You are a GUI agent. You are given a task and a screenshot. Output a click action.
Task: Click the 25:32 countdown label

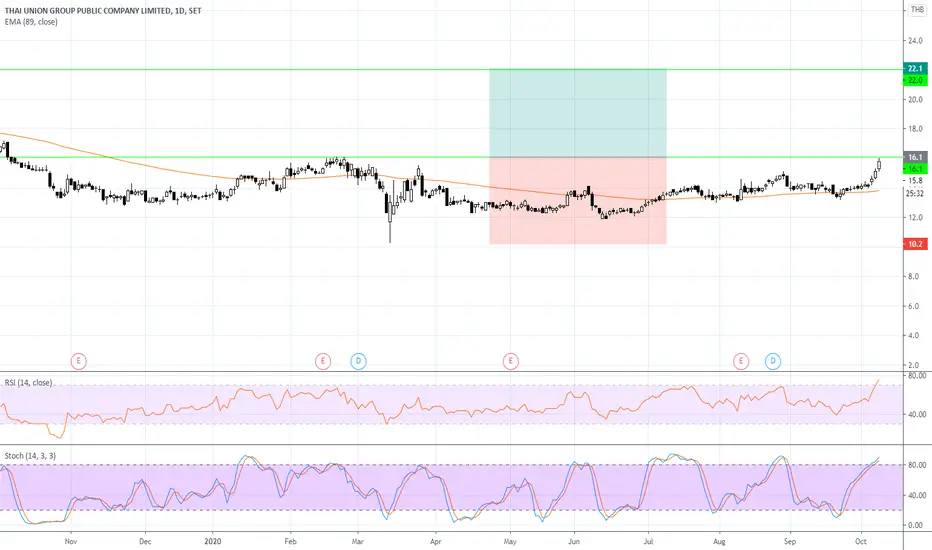[915, 194]
